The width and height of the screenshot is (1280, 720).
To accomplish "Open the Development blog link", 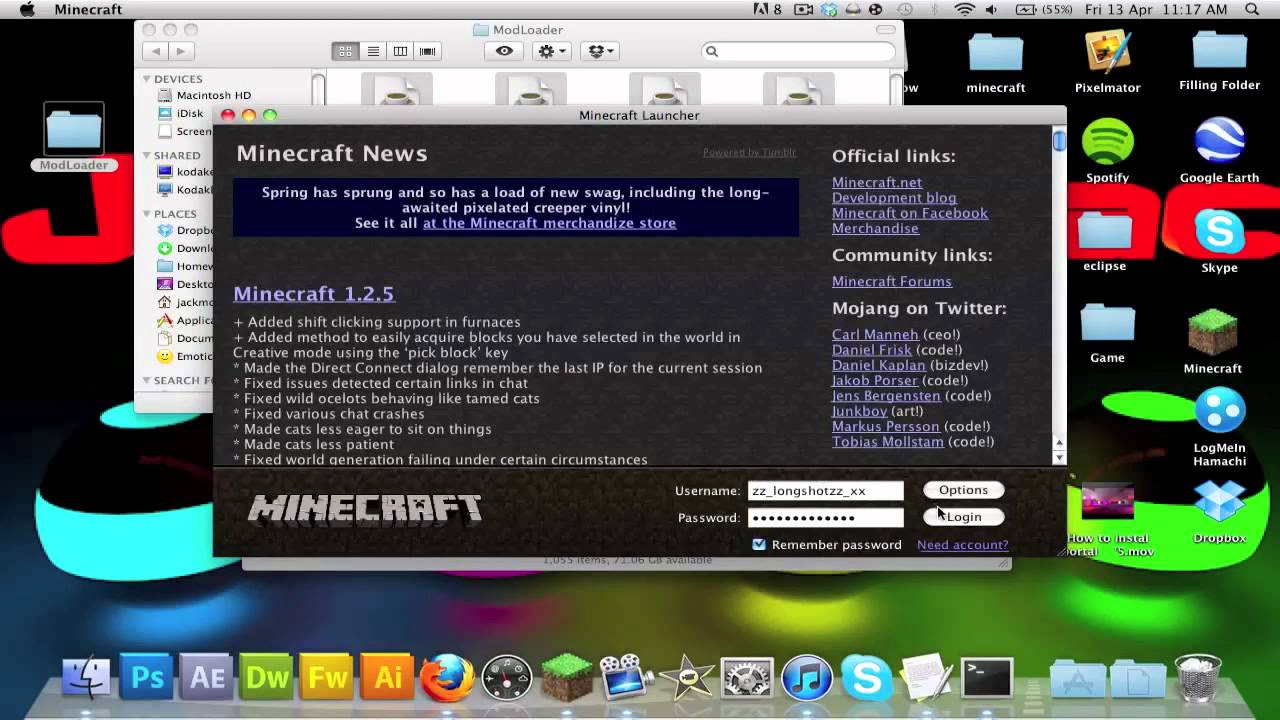I will [x=894, y=198].
